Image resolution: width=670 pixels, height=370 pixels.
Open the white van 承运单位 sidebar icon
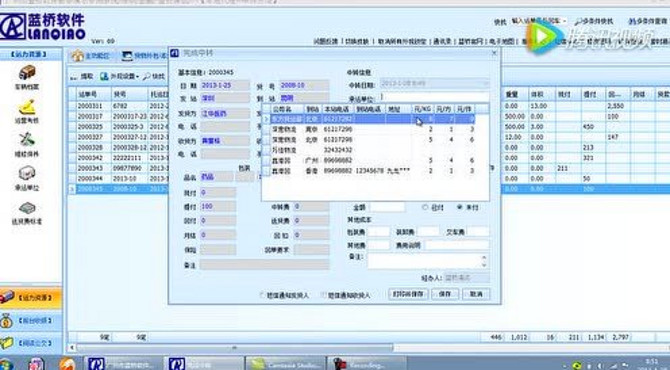[27, 173]
